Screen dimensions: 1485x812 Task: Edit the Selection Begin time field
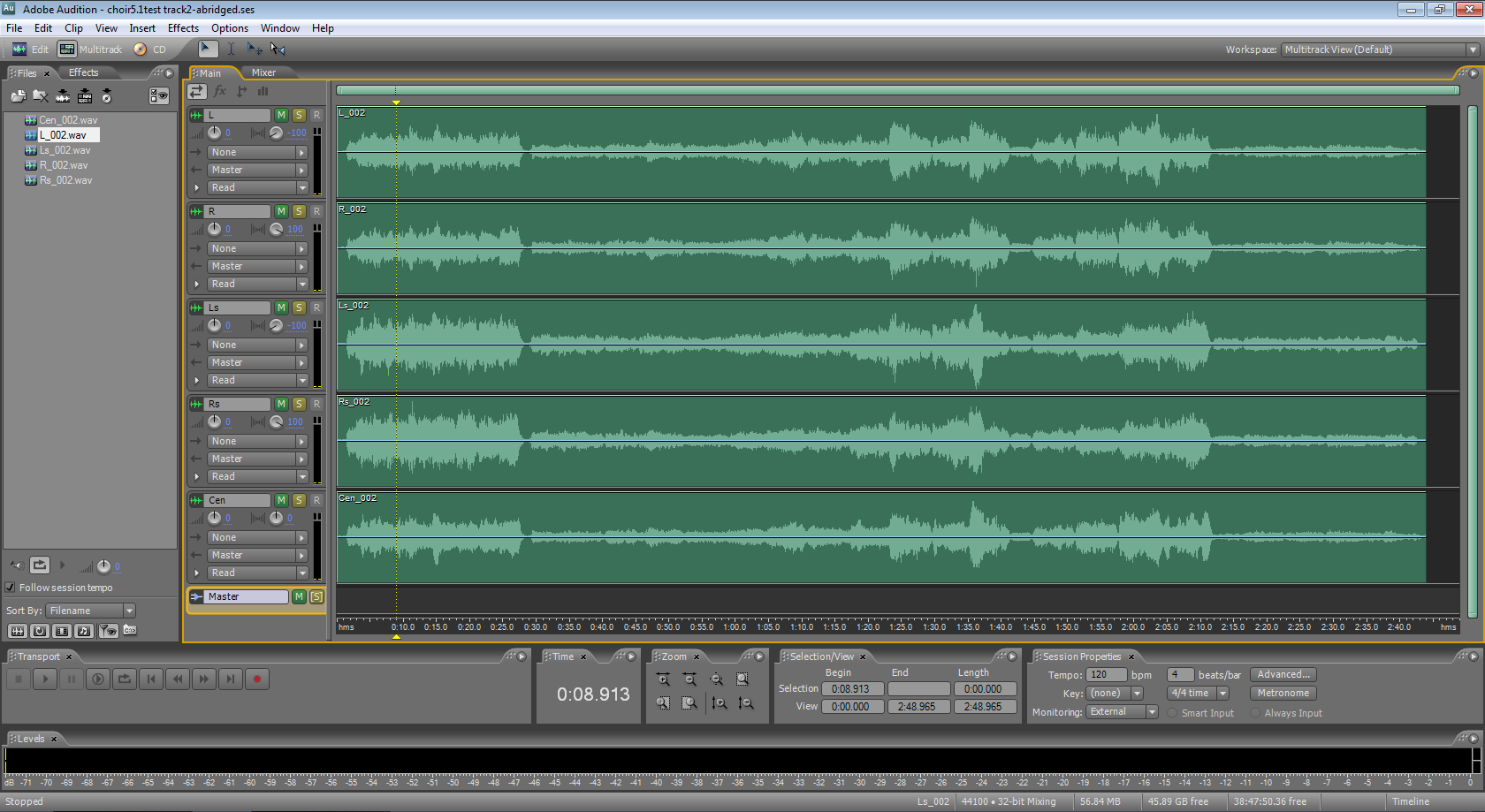click(x=852, y=687)
